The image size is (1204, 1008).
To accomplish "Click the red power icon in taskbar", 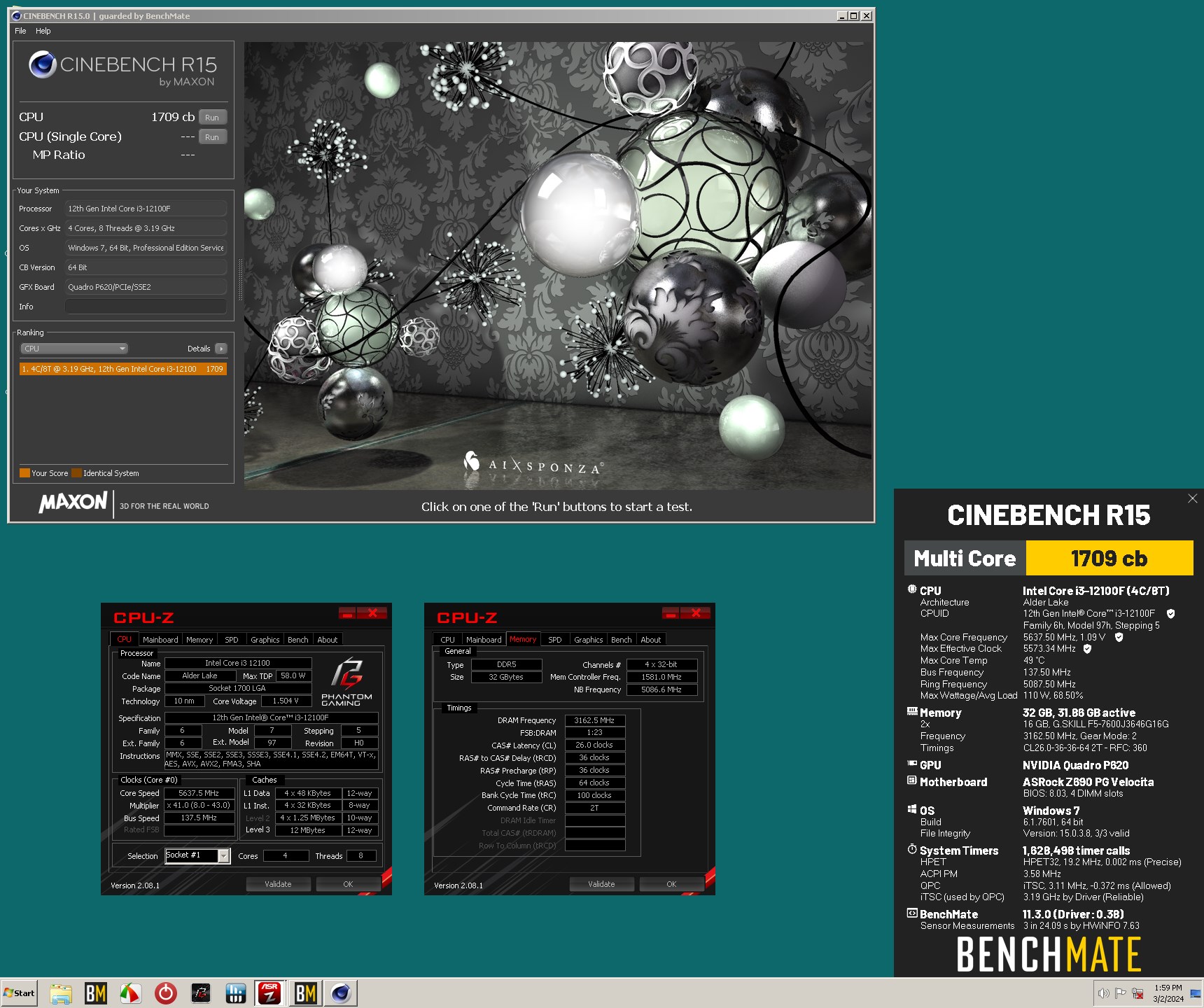I will click(166, 993).
